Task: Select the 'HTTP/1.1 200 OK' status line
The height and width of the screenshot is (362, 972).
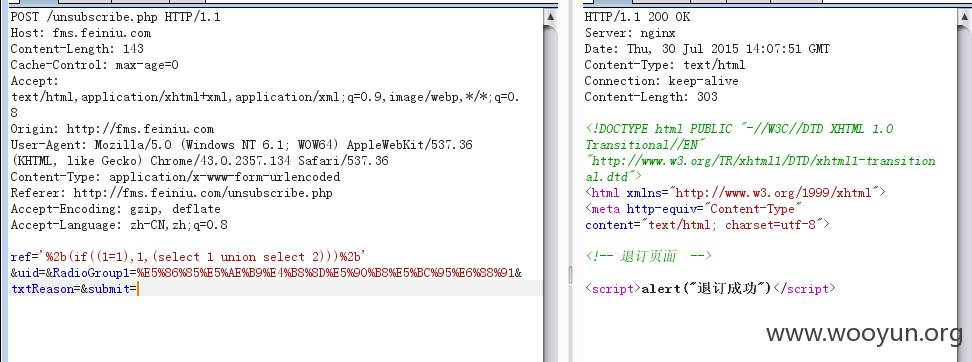Action: 637,17
